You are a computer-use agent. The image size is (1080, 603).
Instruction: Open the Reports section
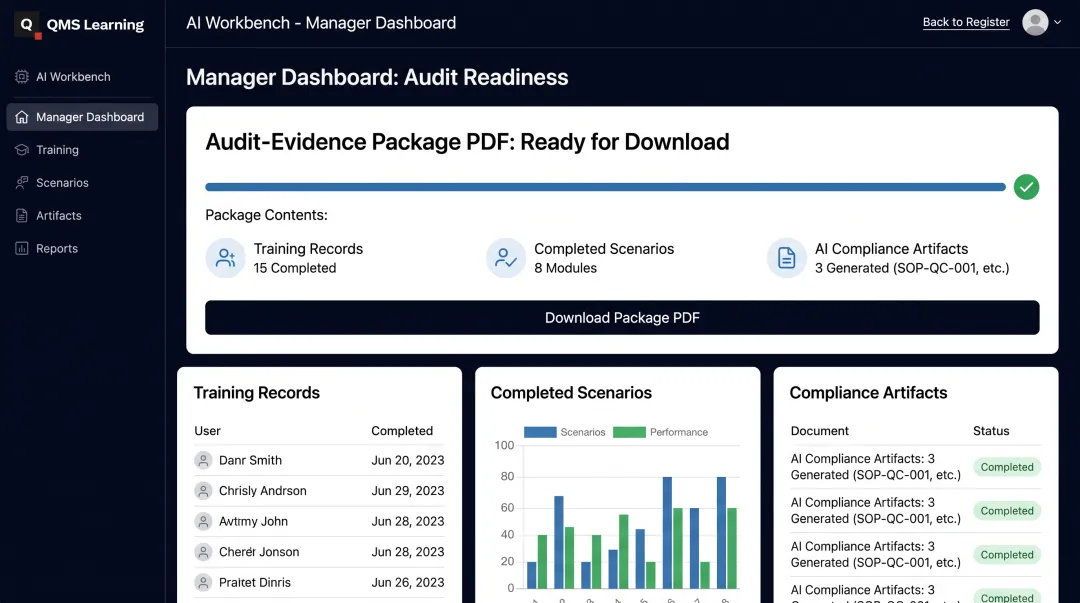click(x=82, y=248)
